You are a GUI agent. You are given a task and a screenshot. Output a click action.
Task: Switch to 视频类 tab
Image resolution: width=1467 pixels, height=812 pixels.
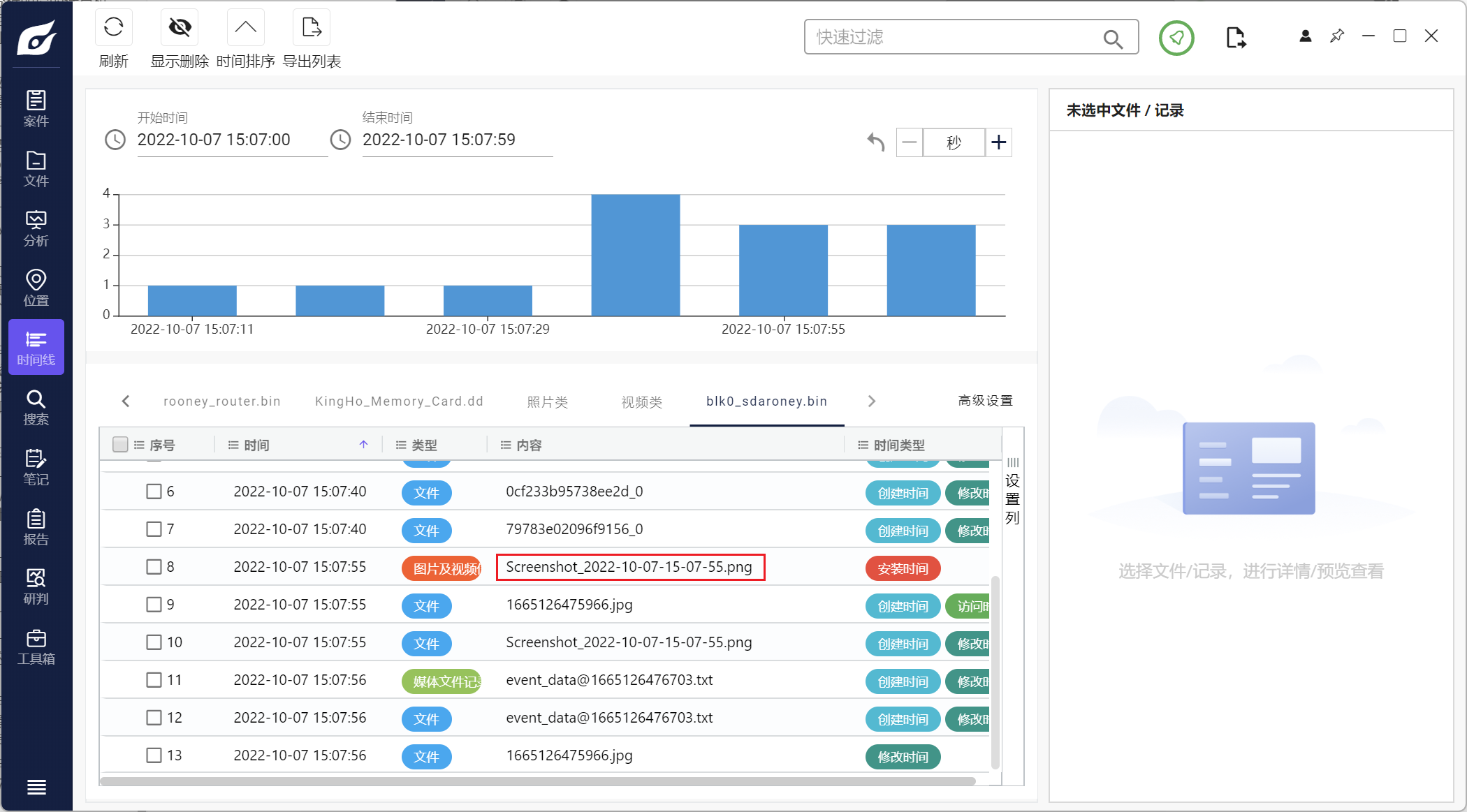tap(641, 402)
